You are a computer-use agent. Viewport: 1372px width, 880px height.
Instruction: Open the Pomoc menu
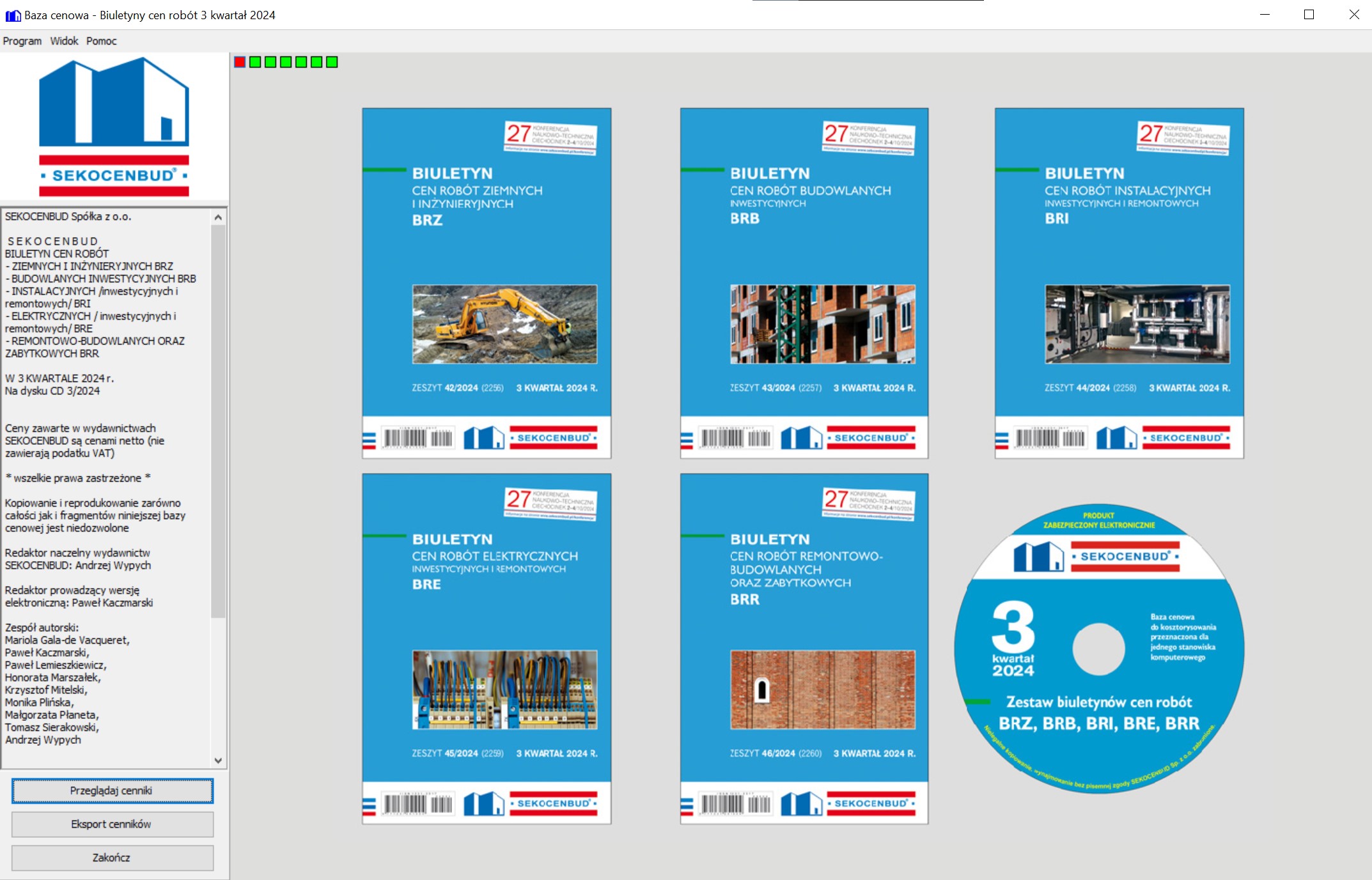[102, 41]
